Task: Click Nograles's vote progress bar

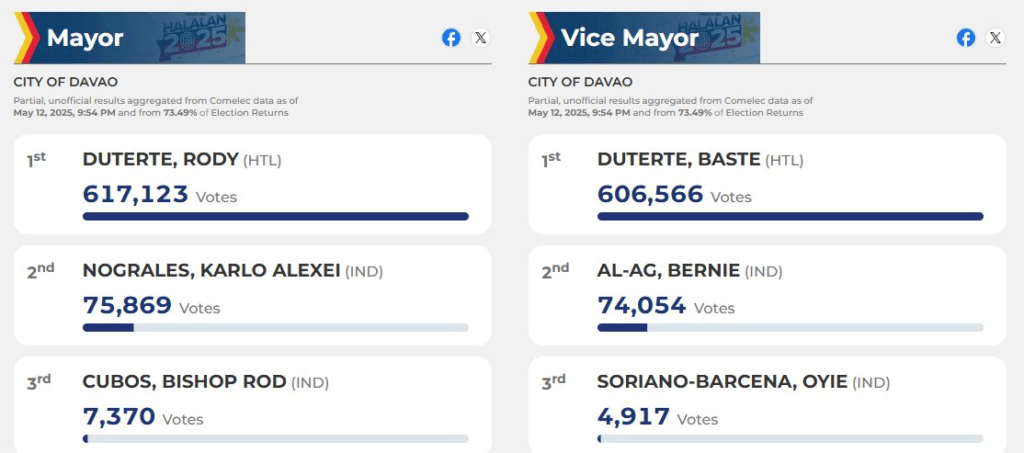Action: point(275,327)
